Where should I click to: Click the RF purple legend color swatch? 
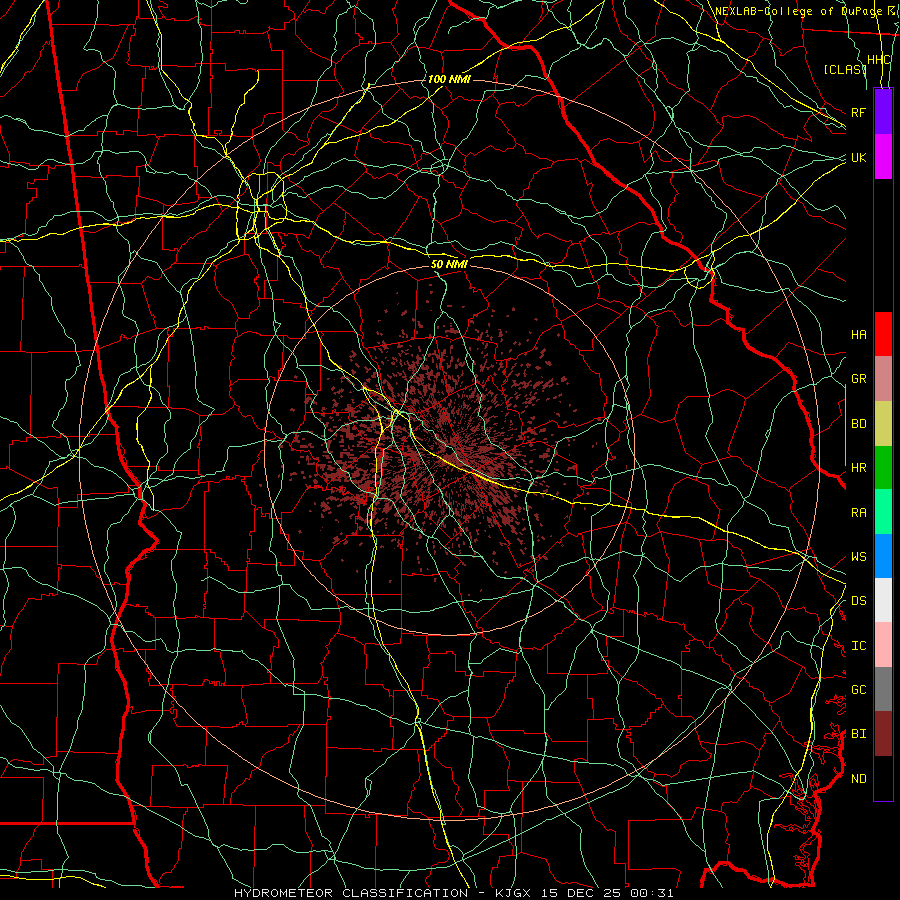[x=883, y=112]
